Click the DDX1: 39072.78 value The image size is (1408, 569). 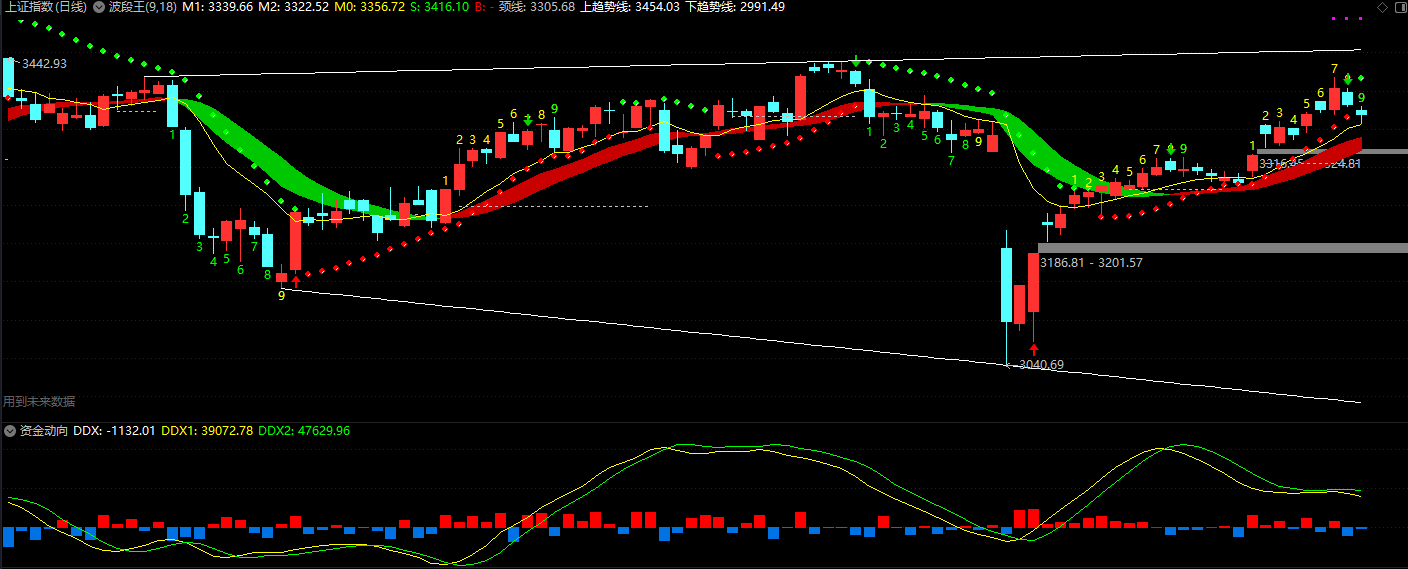click(207, 431)
